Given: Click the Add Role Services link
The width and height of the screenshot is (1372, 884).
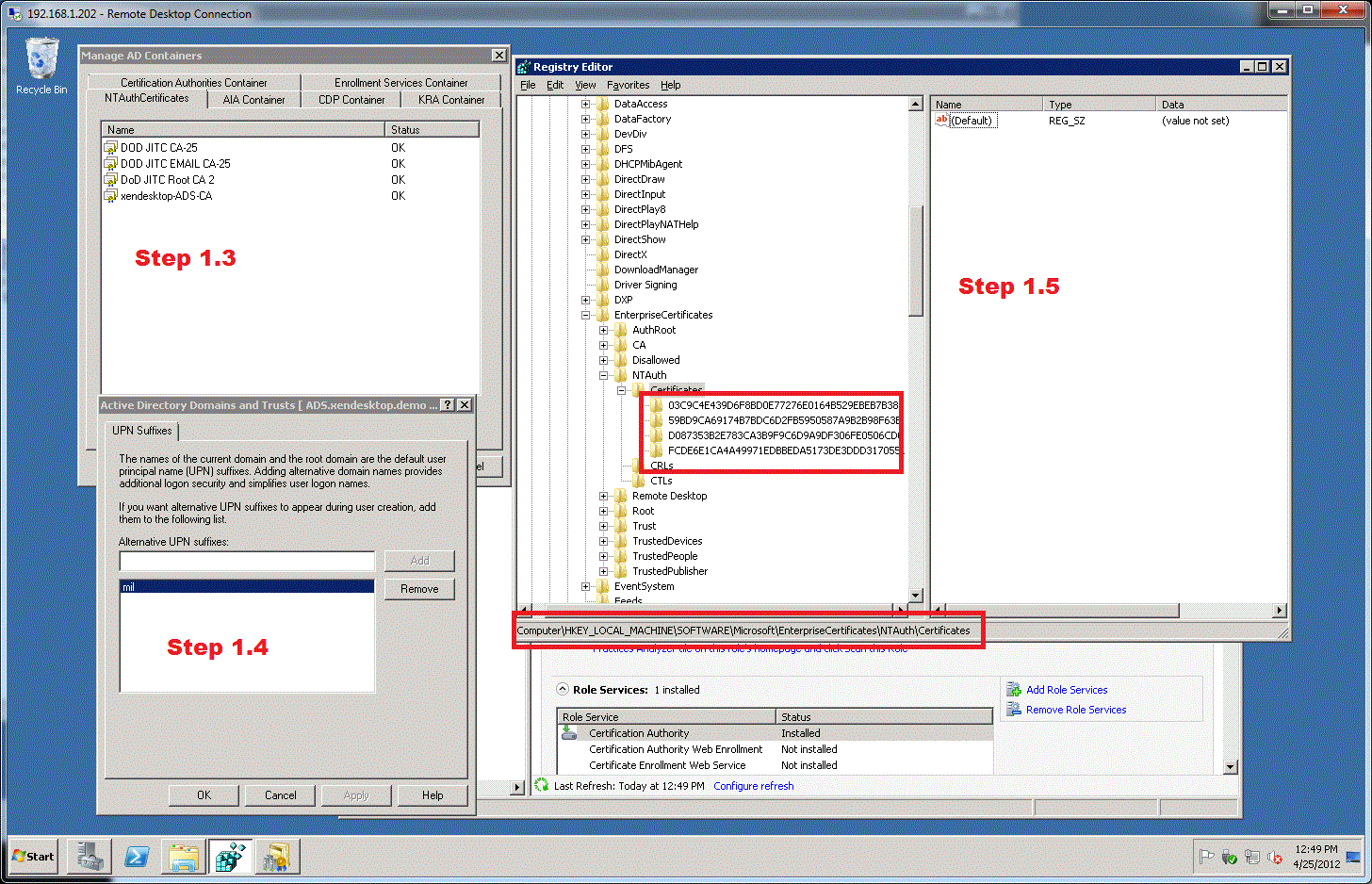Looking at the screenshot, I should pos(1067,690).
